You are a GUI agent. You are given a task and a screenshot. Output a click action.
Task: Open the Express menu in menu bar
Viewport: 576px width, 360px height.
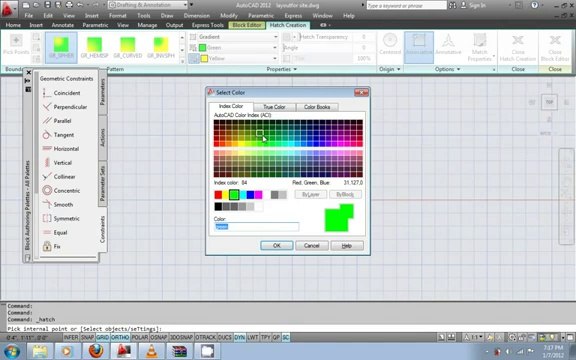293,16
